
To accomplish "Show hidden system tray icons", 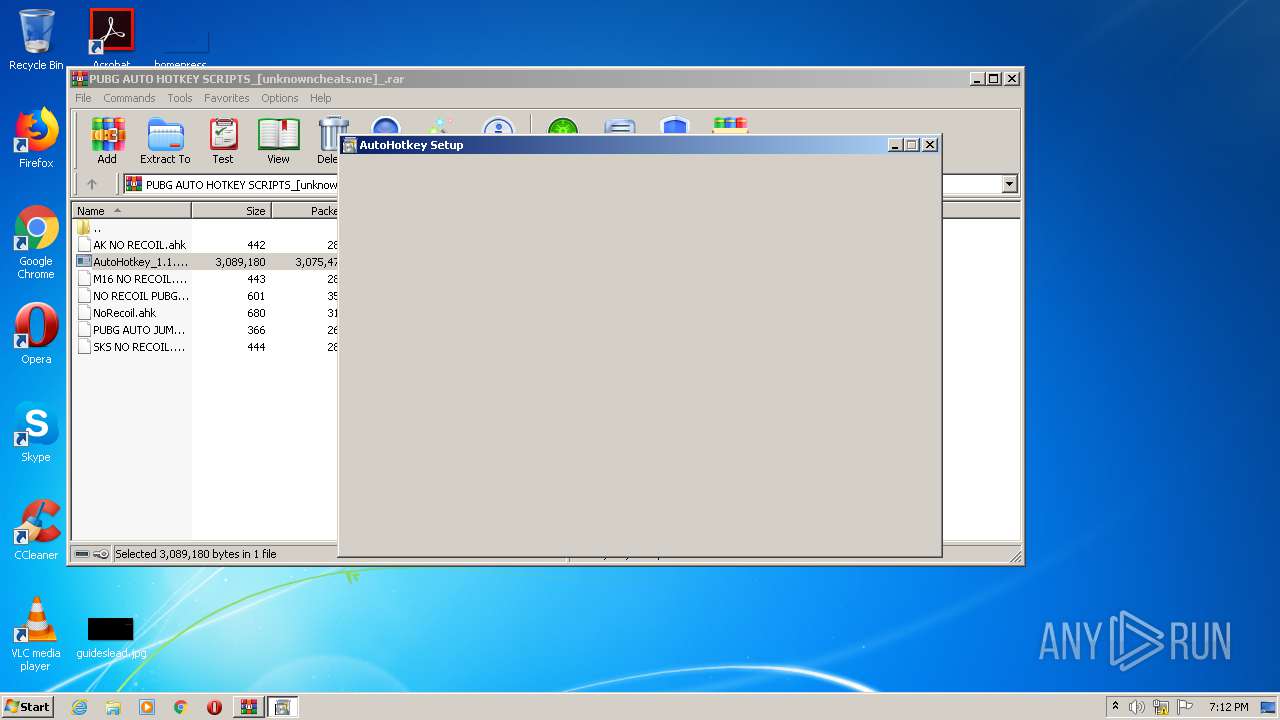I will pyautogui.click(x=1116, y=706).
